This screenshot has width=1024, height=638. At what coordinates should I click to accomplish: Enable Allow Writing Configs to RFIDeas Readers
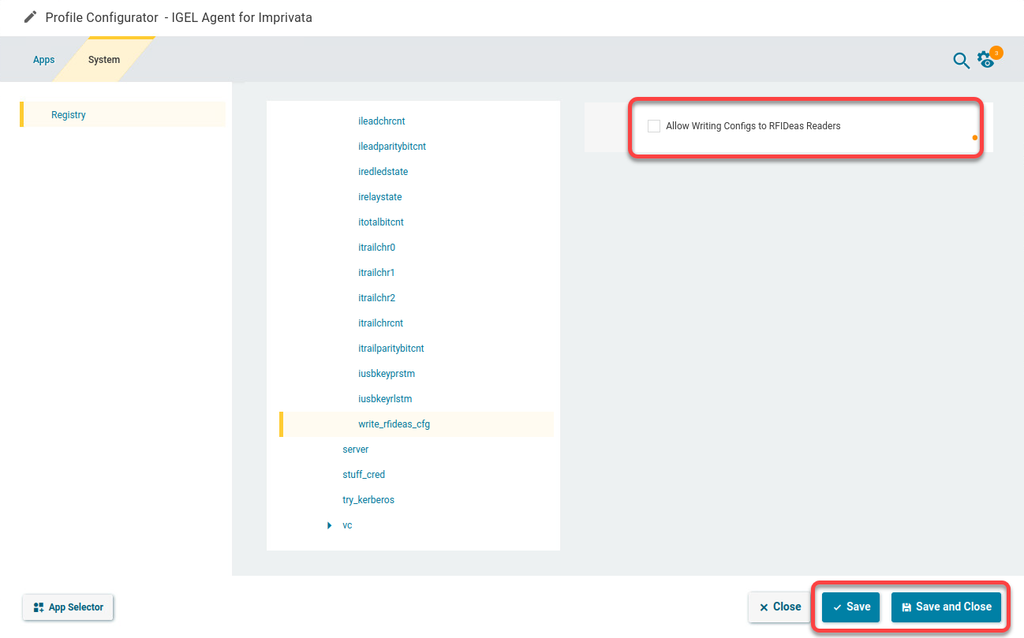[654, 126]
